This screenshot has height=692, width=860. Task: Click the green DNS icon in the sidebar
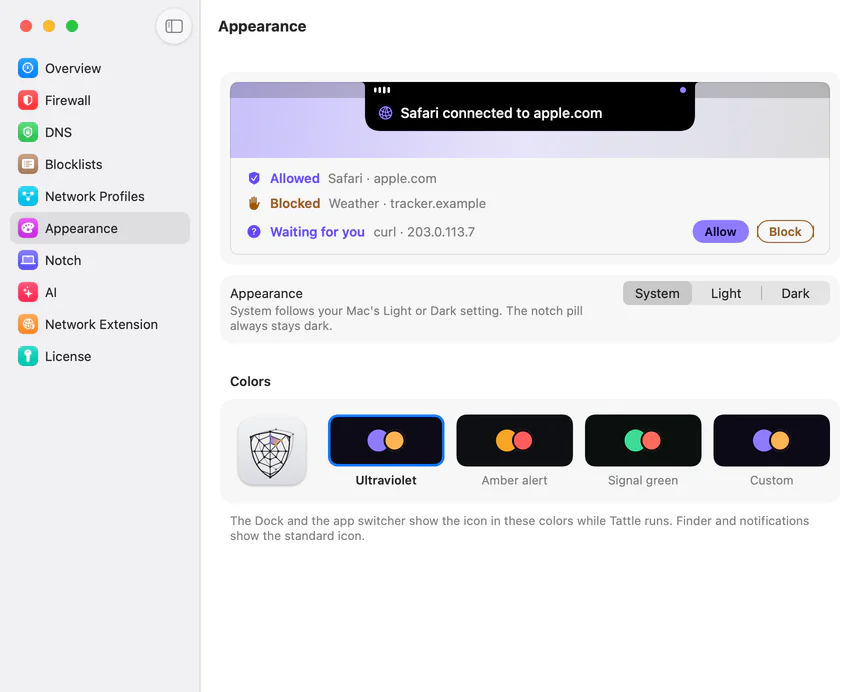pos(28,132)
